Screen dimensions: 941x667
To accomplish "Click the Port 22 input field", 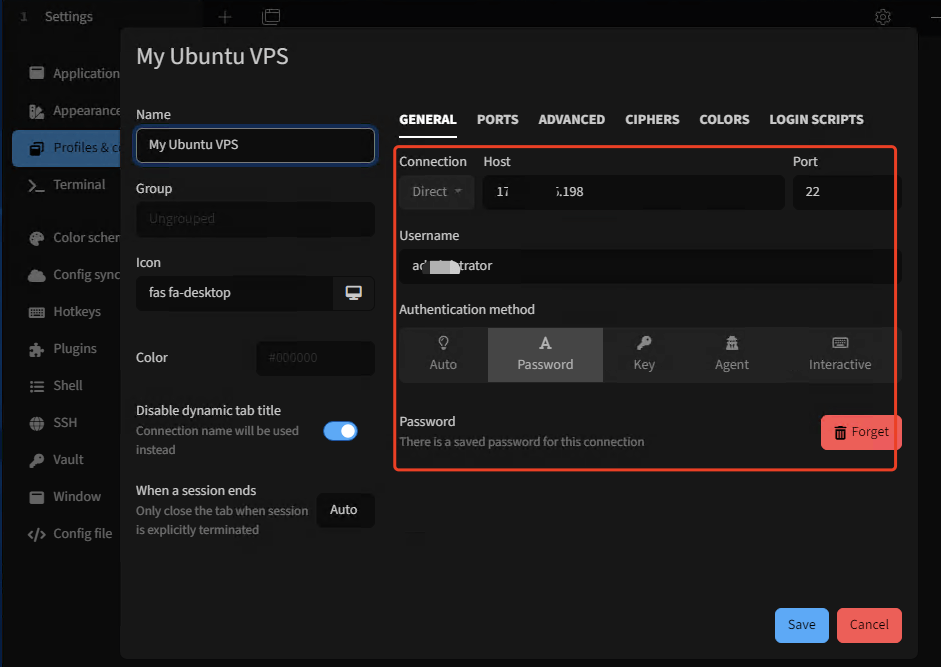I will point(847,192).
